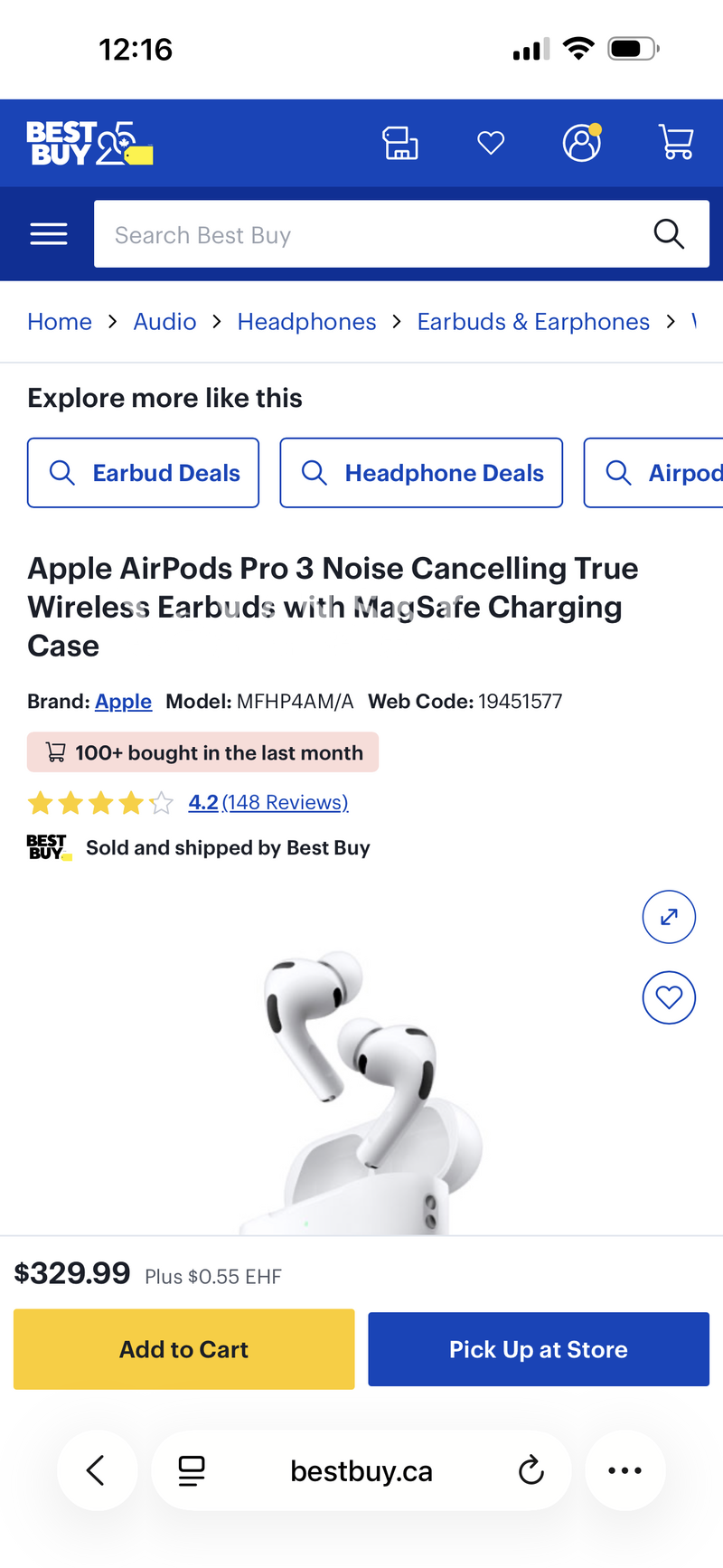Open the image enlarge icon on the product photo
Screen dimensions: 723x1568
(x=669, y=916)
